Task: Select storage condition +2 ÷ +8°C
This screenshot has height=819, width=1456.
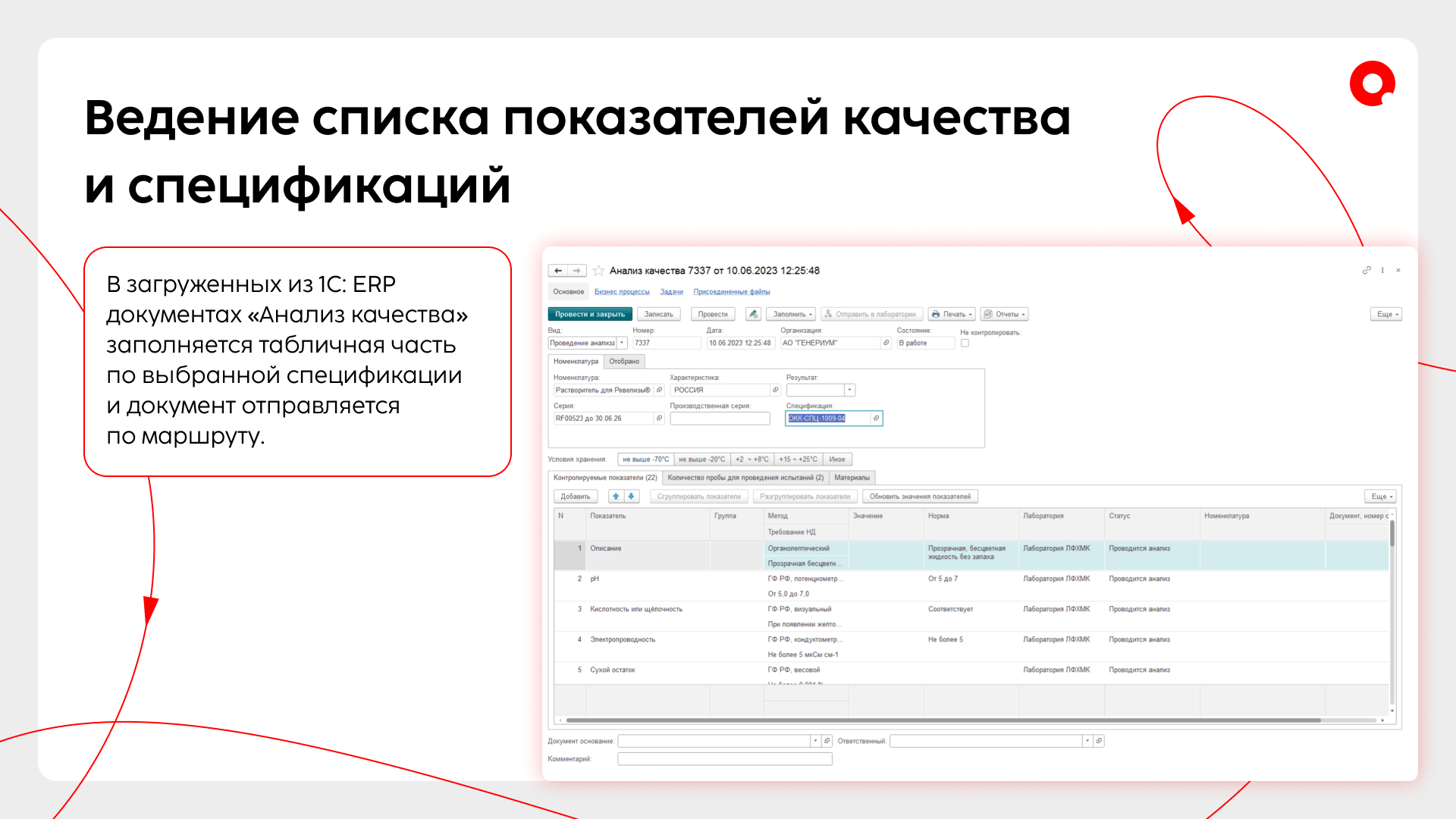Action: (752, 460)
